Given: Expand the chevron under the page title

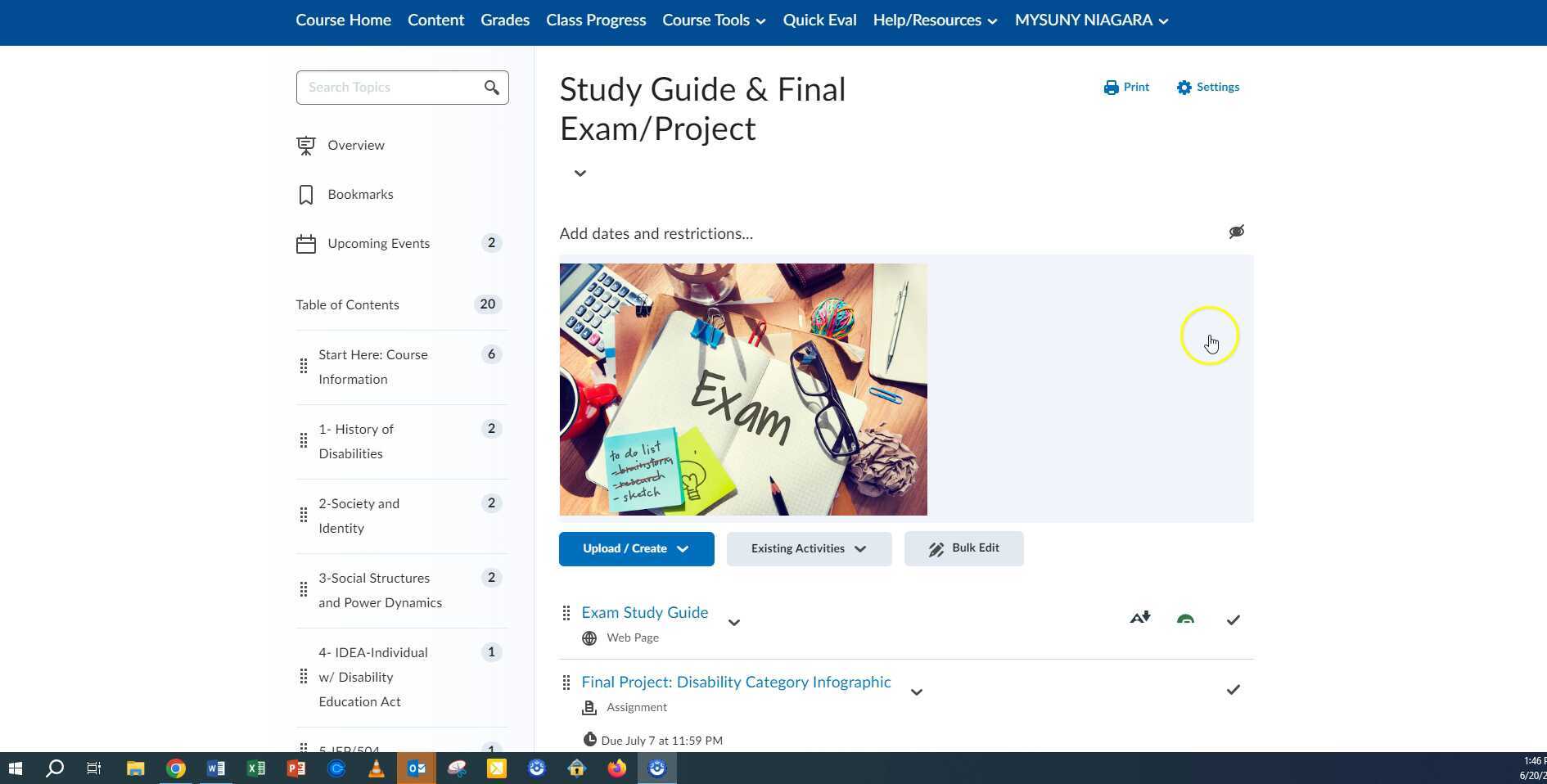Looking at the screenshot, I should point(580,173).
